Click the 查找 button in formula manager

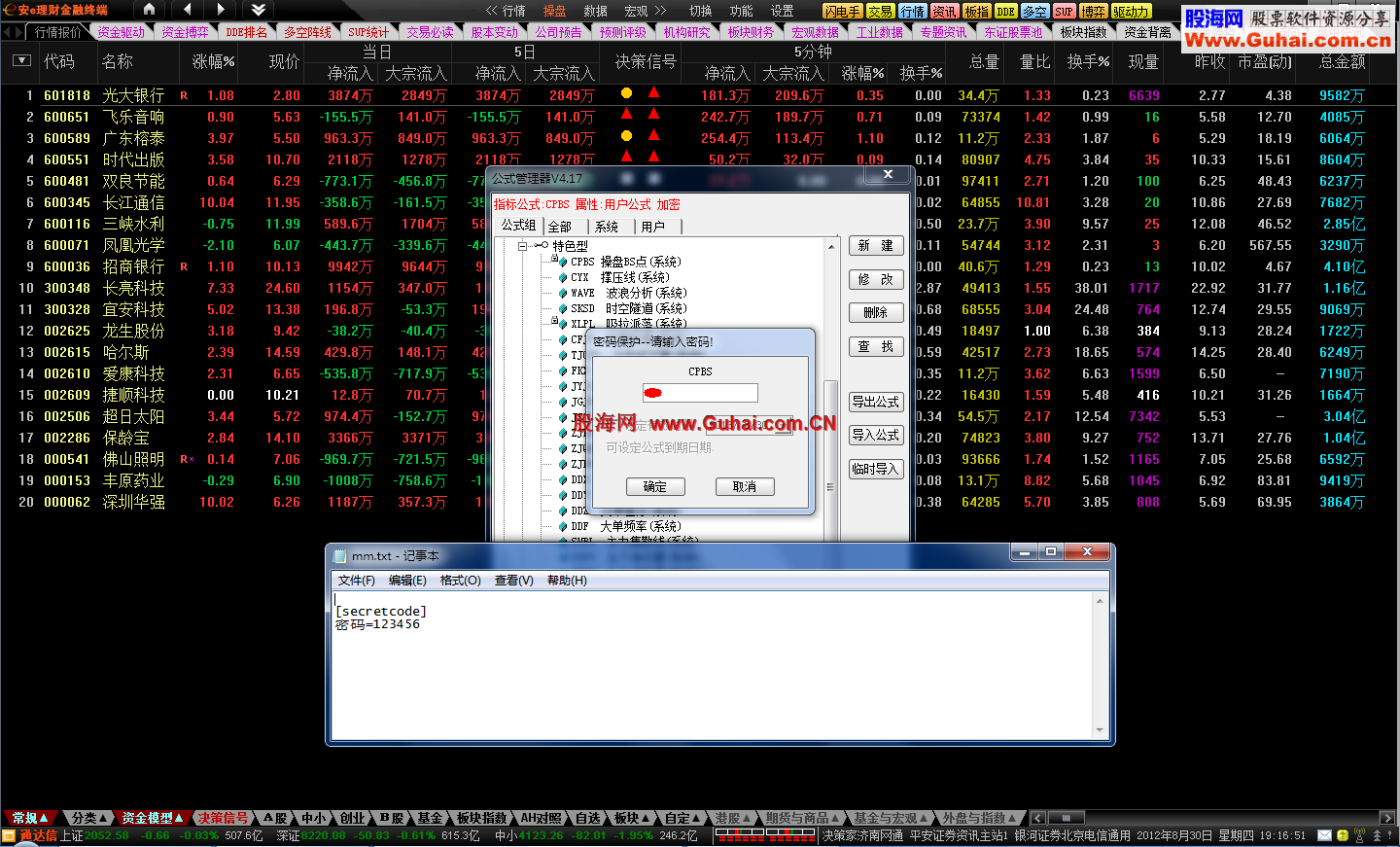tap(876, 346)
